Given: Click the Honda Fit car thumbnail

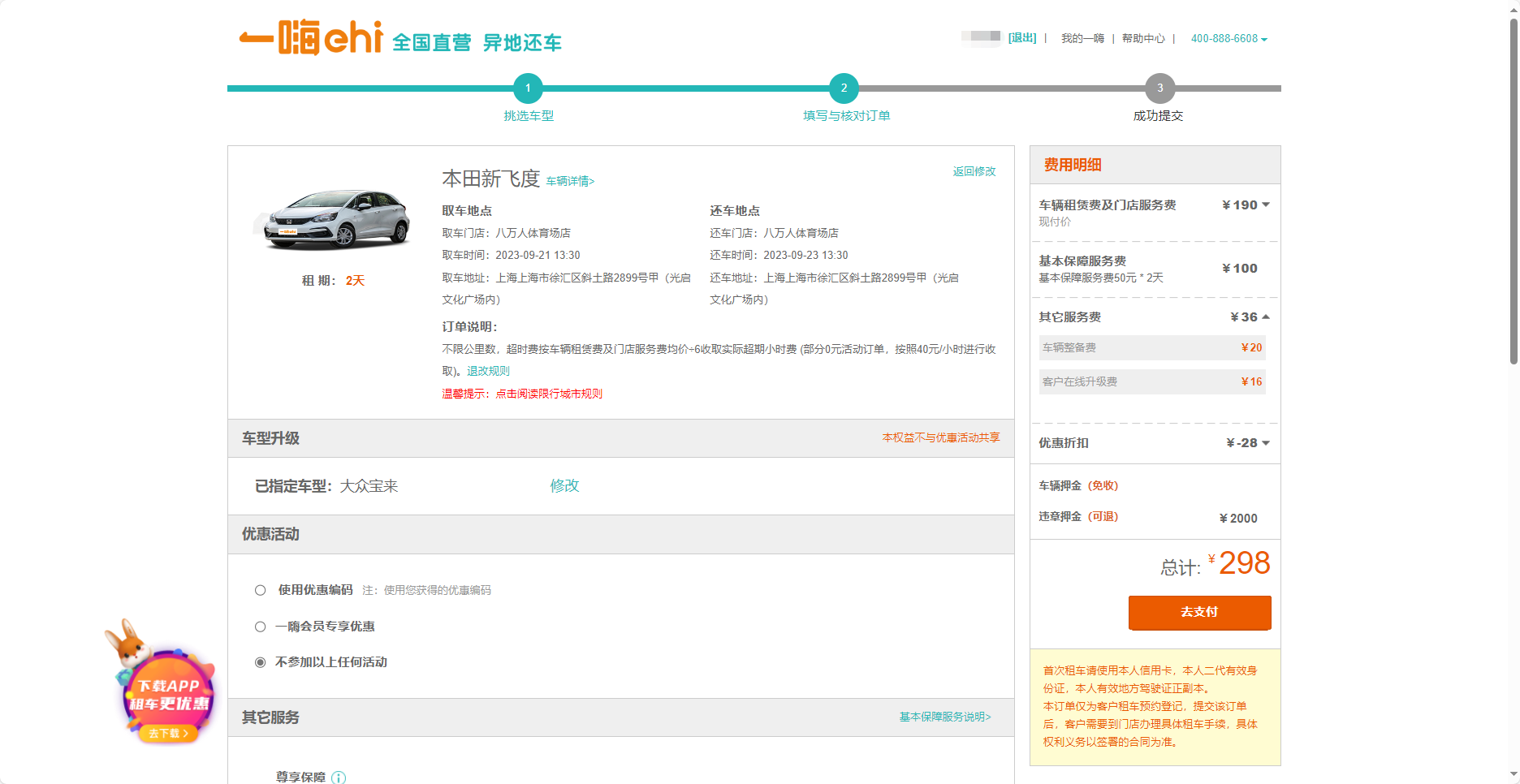Looking at the screenshot, I should pos(331,219).
